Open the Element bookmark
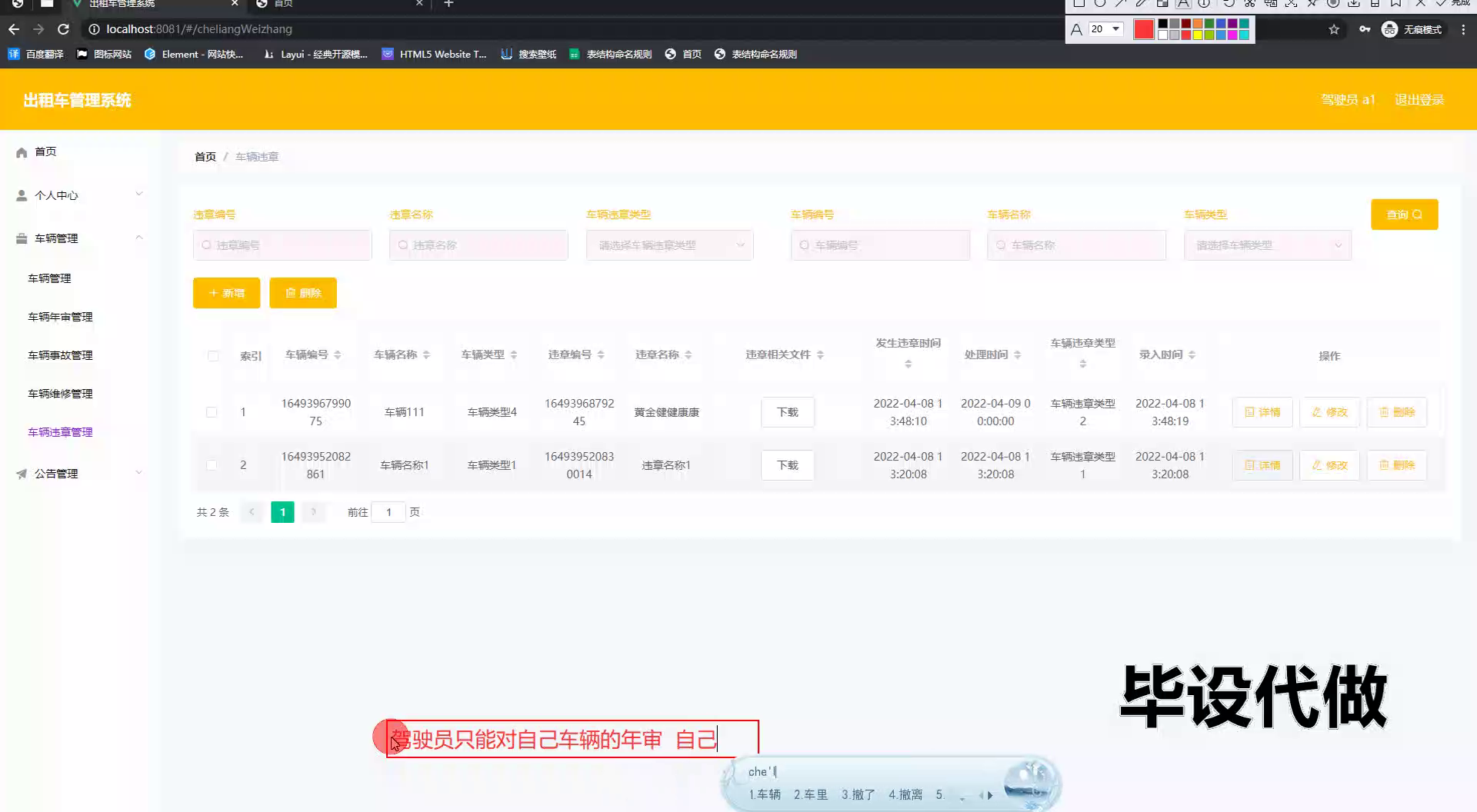 point(194,54)
